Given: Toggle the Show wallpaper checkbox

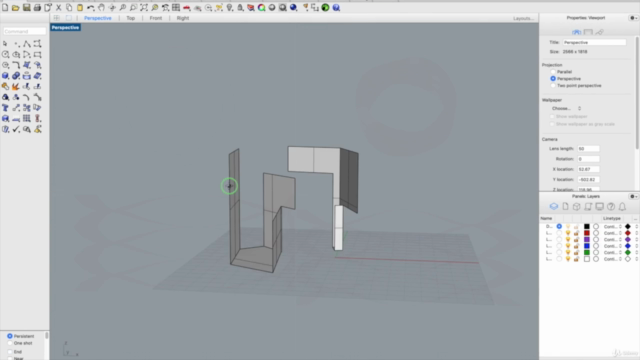Looking at the screenshot, I should 552,116.
